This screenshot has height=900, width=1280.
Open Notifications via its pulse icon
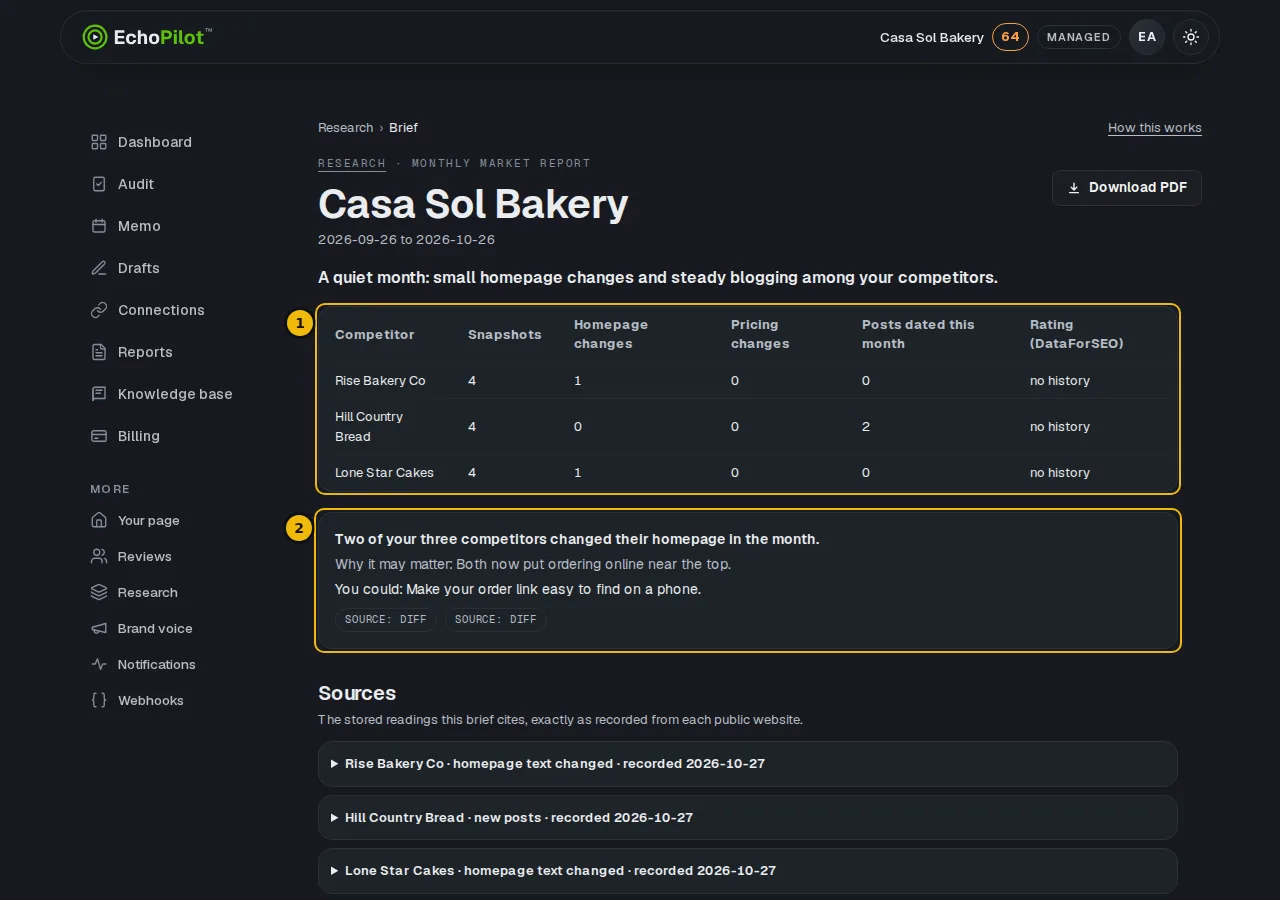tap(99, 664)
